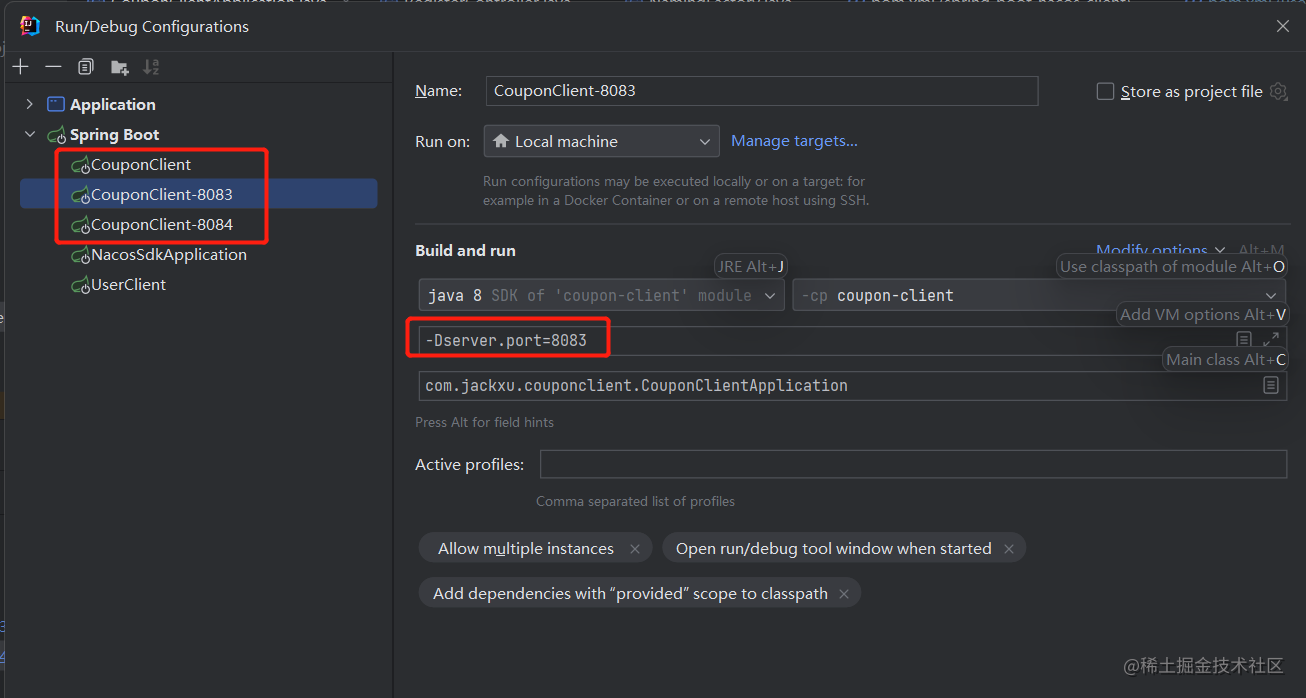
Task: Open the Modify options dropdown
Action: pos(1161,249)
